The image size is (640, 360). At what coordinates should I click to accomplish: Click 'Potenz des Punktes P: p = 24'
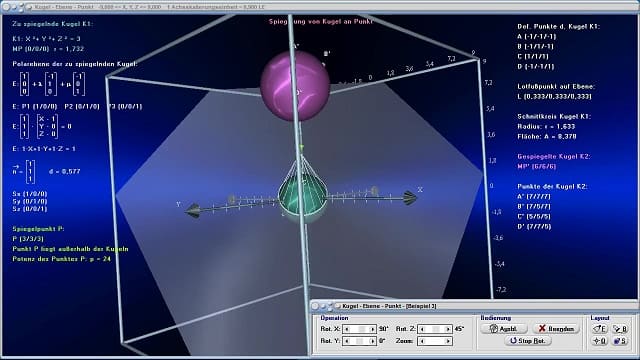61,259
